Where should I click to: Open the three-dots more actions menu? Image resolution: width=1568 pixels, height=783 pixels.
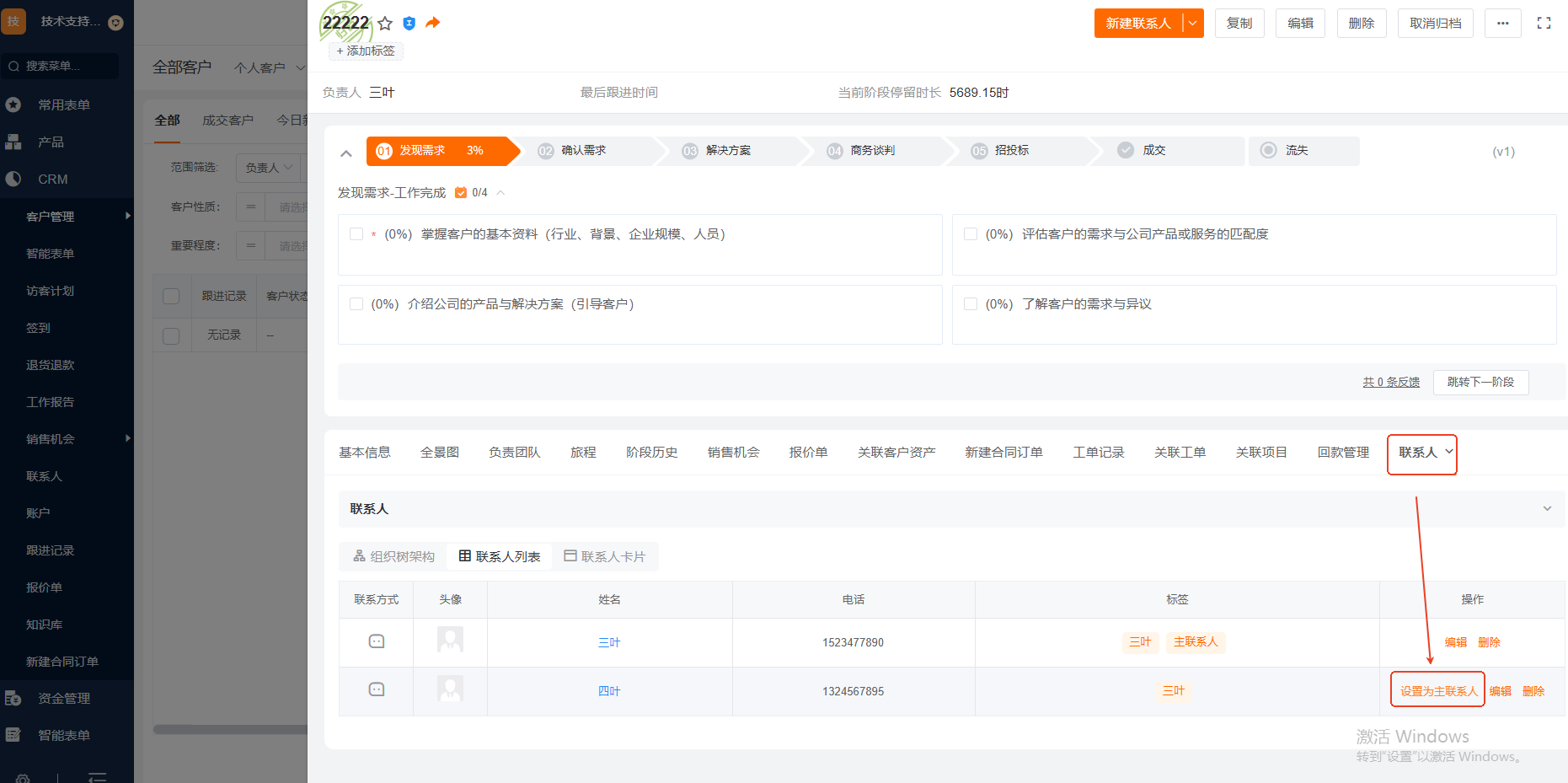pos(1502,24)
